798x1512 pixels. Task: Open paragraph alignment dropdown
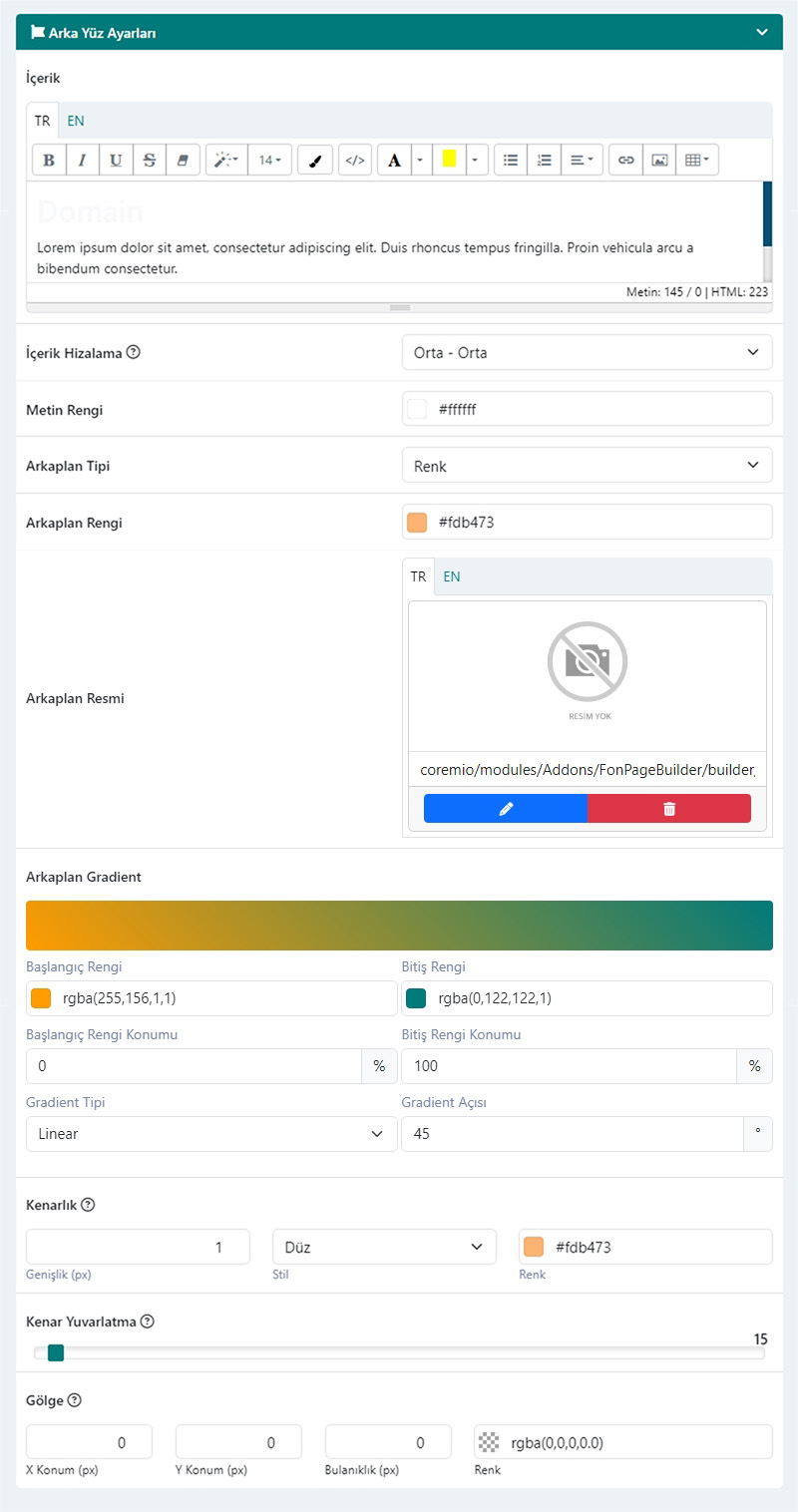pos(582,160)
